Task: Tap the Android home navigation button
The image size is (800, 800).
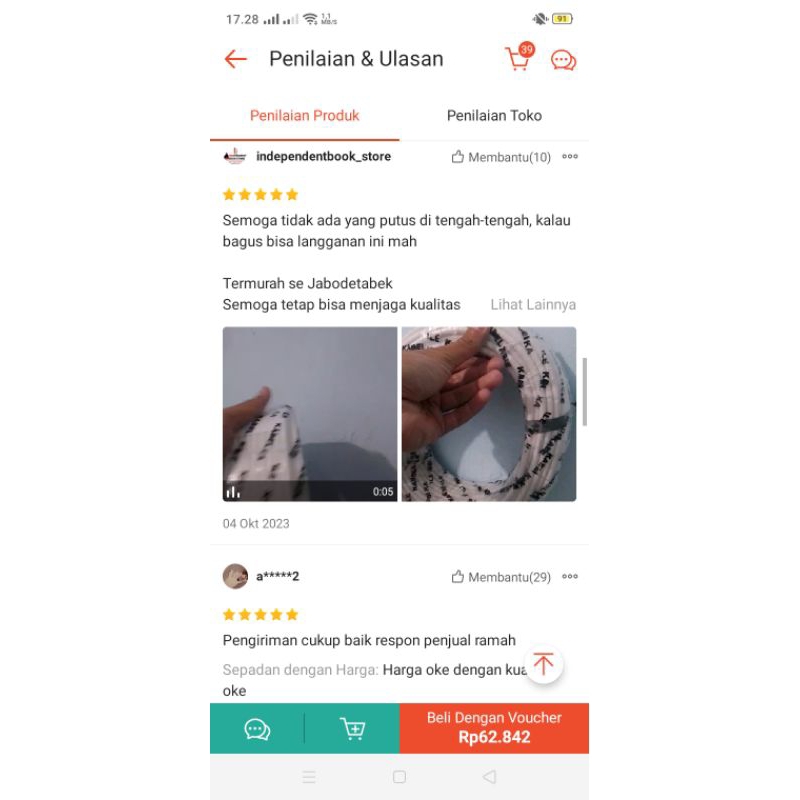Action: (399, 777)
